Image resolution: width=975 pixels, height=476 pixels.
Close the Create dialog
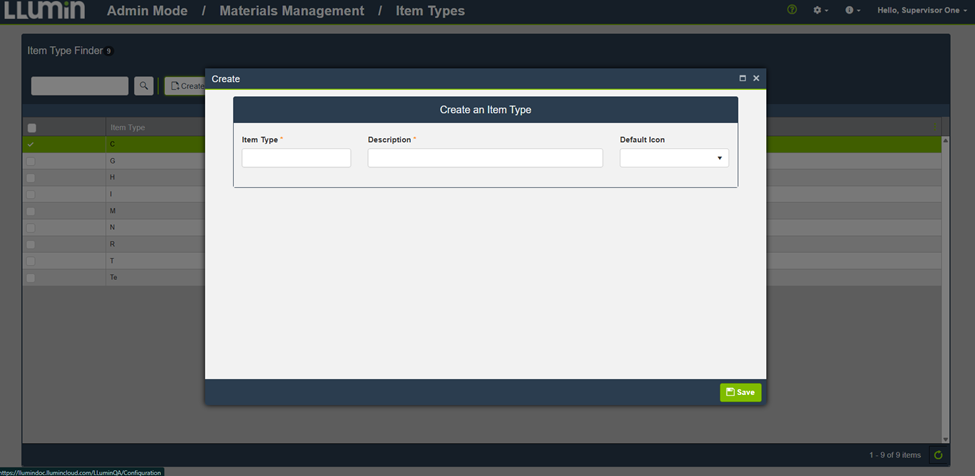click(x=756, y=78)
